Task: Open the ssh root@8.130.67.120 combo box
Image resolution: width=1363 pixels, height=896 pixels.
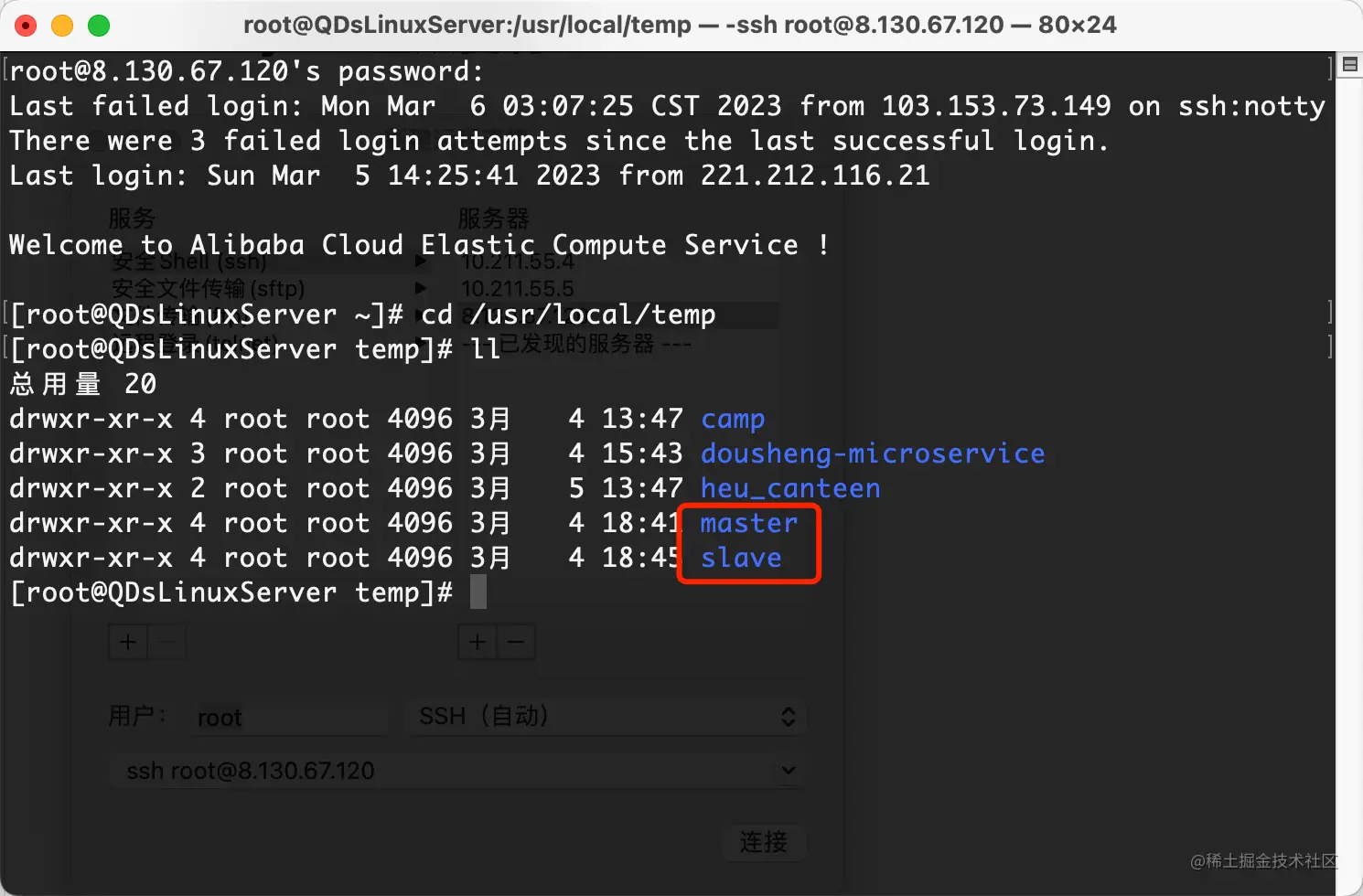Action: coord(456,771)
